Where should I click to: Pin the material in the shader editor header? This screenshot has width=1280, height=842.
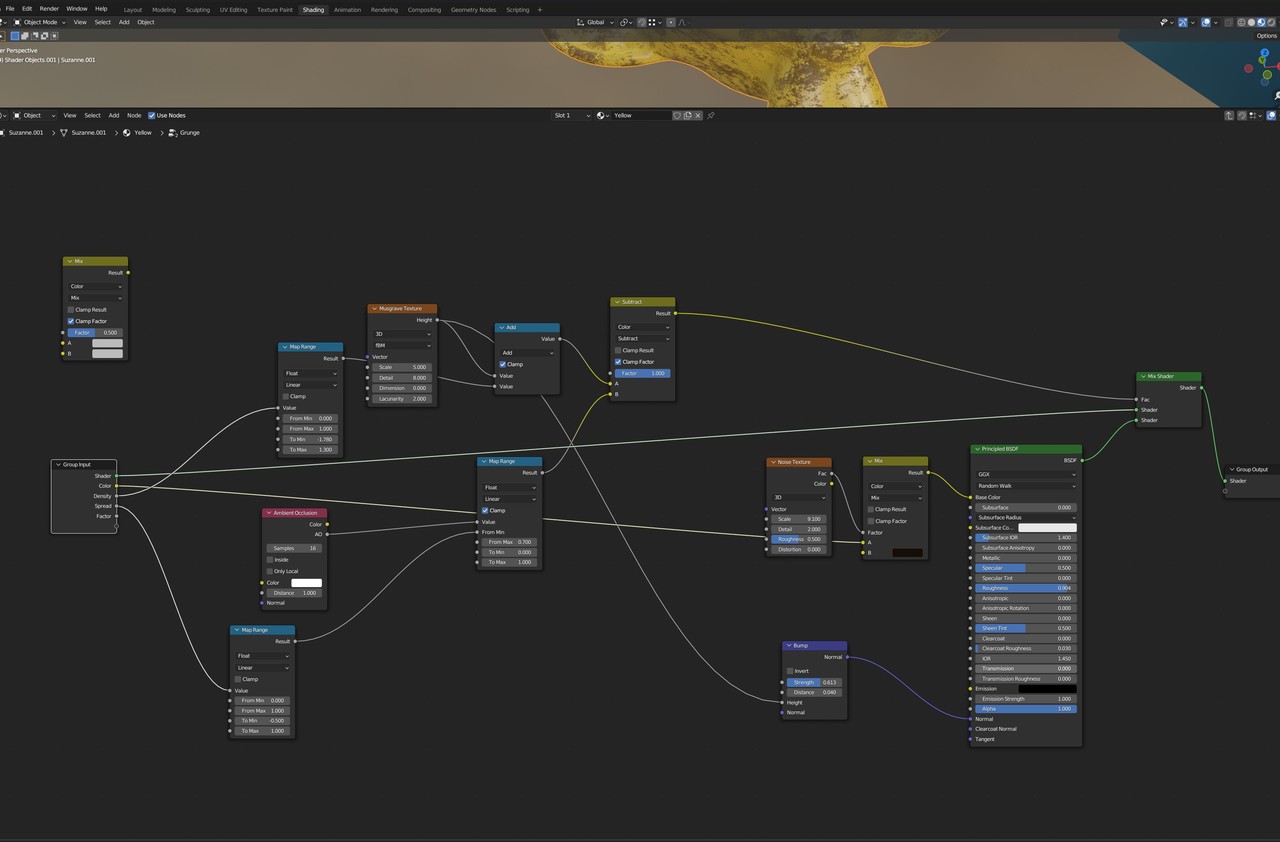(x=711, y=115)
